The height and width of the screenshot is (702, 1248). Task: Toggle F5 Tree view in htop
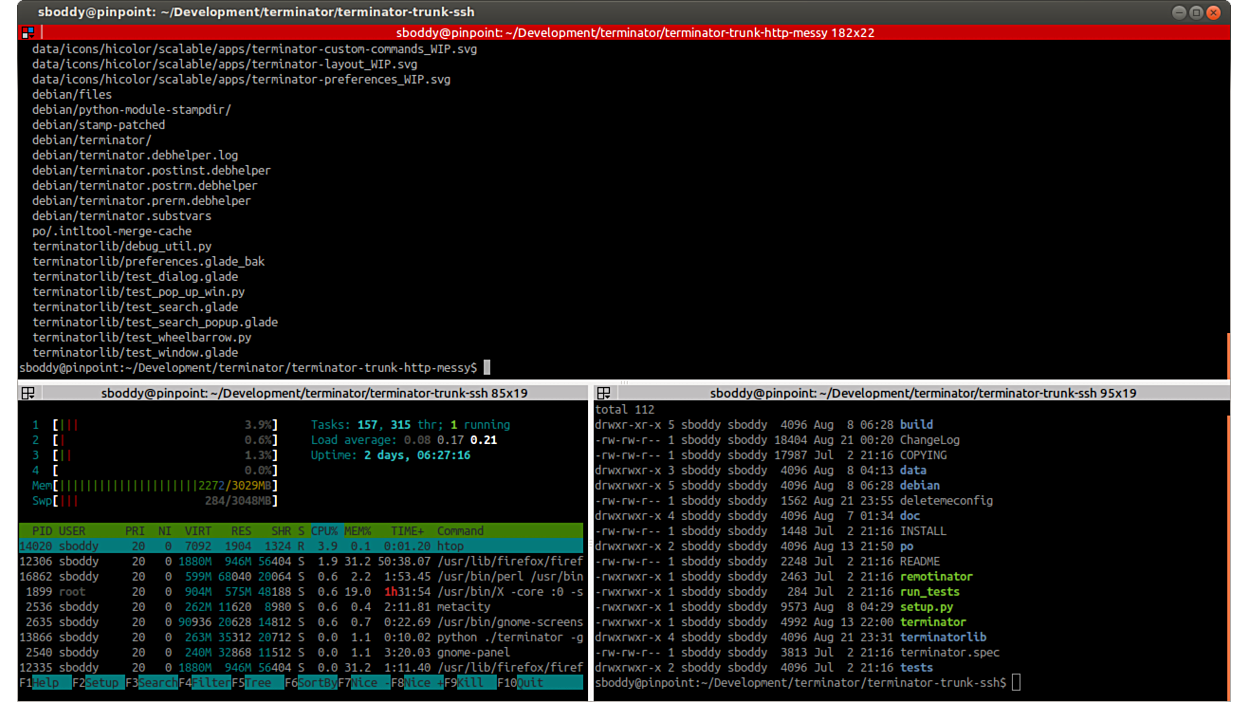tap(258, 683)
